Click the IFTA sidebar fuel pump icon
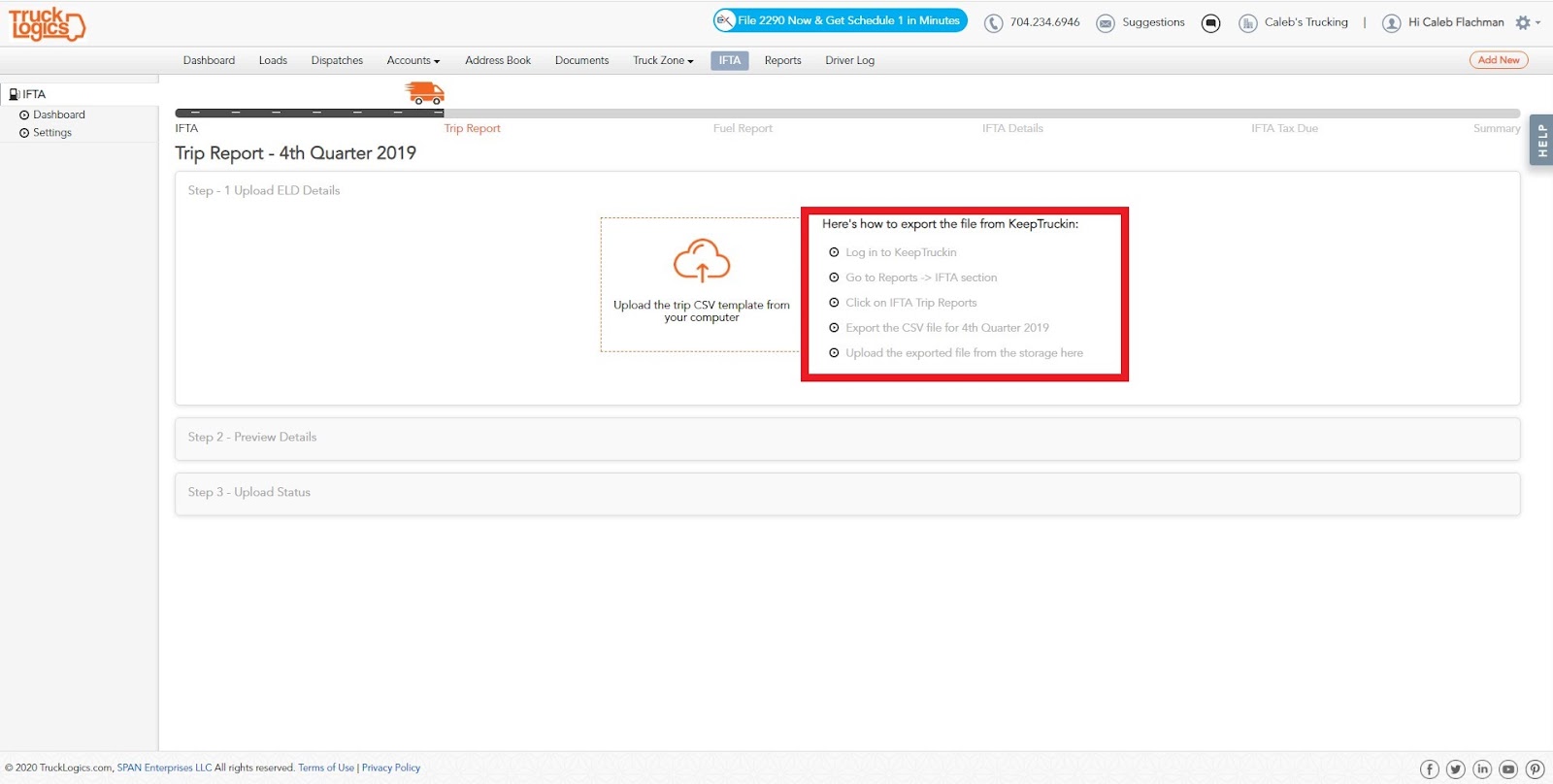Viewport: 1553px width, 784px height. coord(15,94)
